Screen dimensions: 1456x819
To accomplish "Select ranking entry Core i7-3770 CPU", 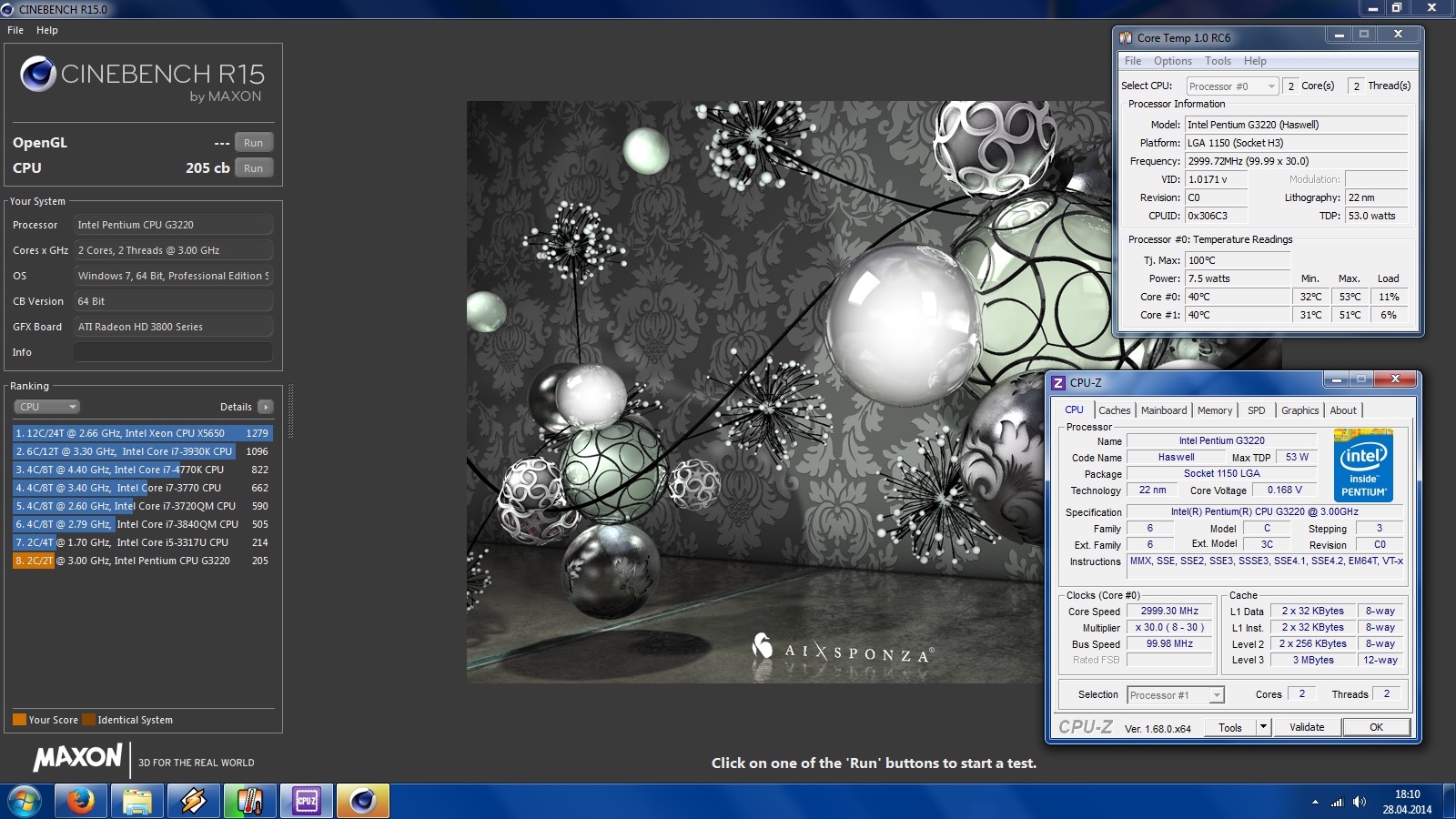I will [x=142, y=488].
